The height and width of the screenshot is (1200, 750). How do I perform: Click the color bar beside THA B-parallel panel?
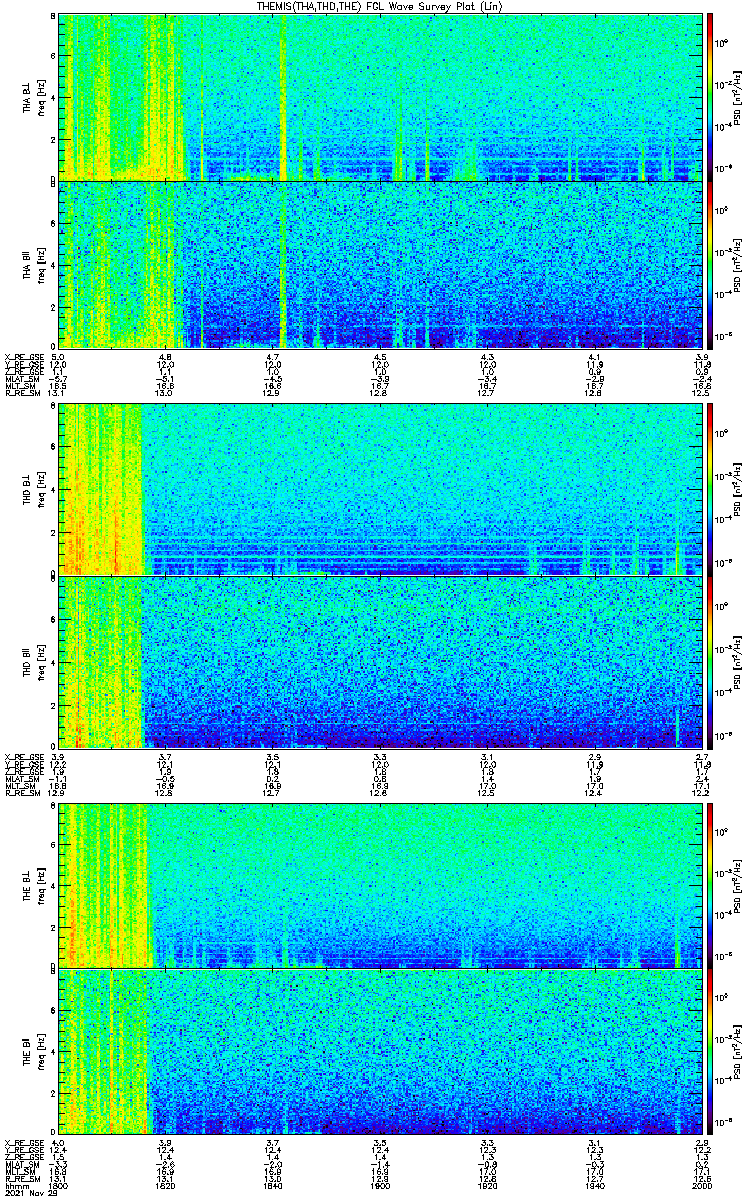point(710,264)
